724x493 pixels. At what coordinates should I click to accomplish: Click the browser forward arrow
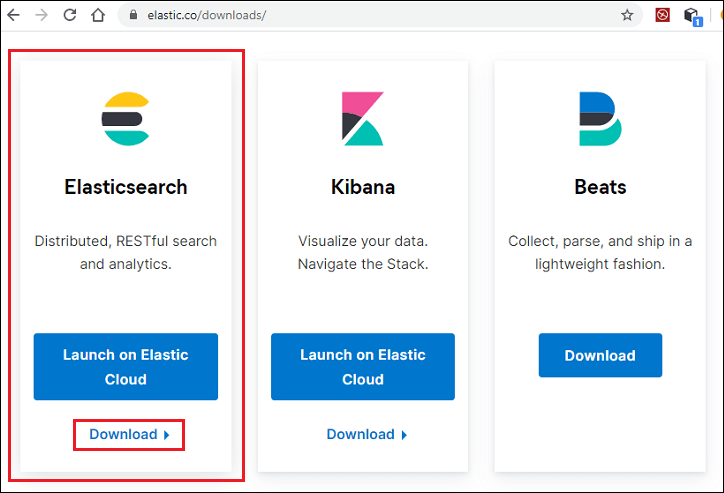coord(42,15)
